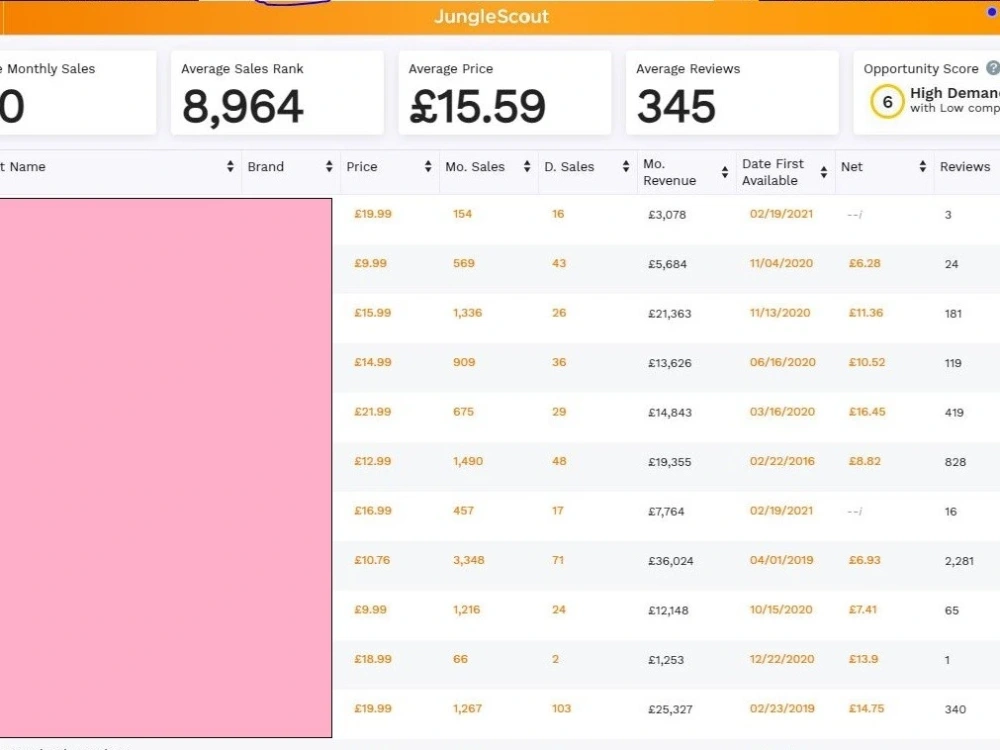Click monthly sales value 1,490
The width and height of the screenshot is (1000, 750).
coord(467,461)
